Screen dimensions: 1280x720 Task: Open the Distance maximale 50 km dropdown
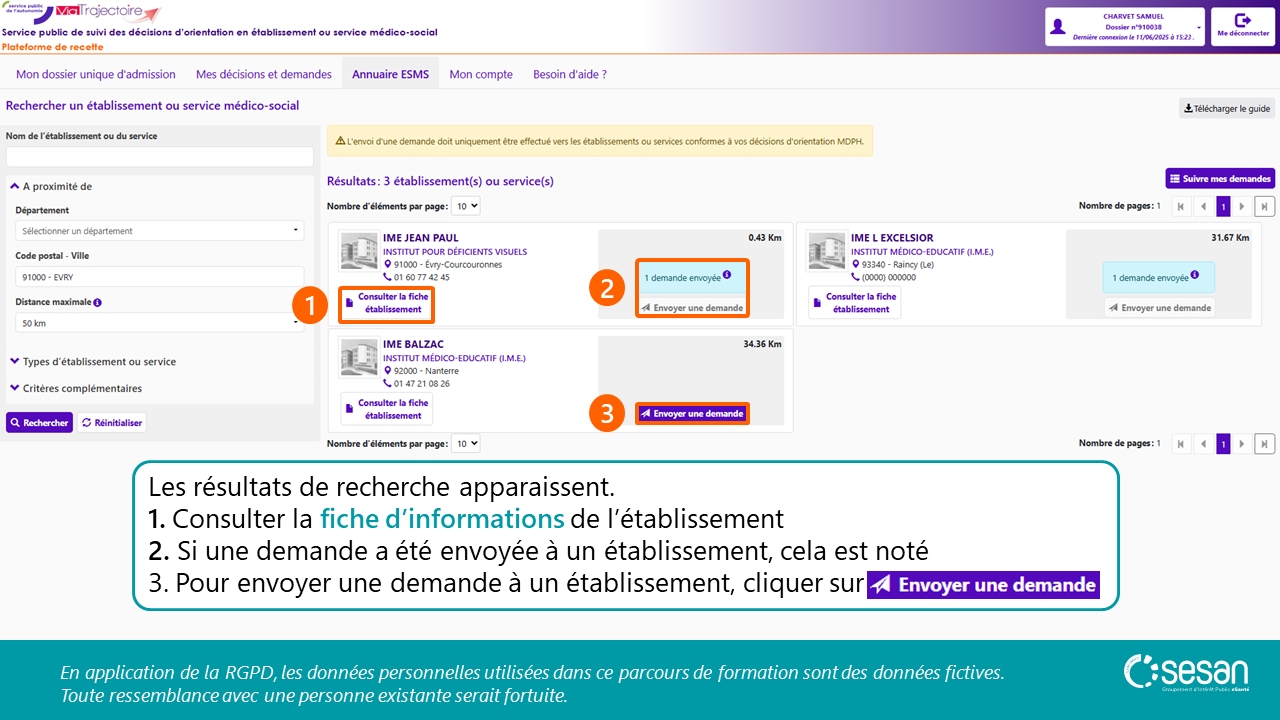tap(160, 323)
